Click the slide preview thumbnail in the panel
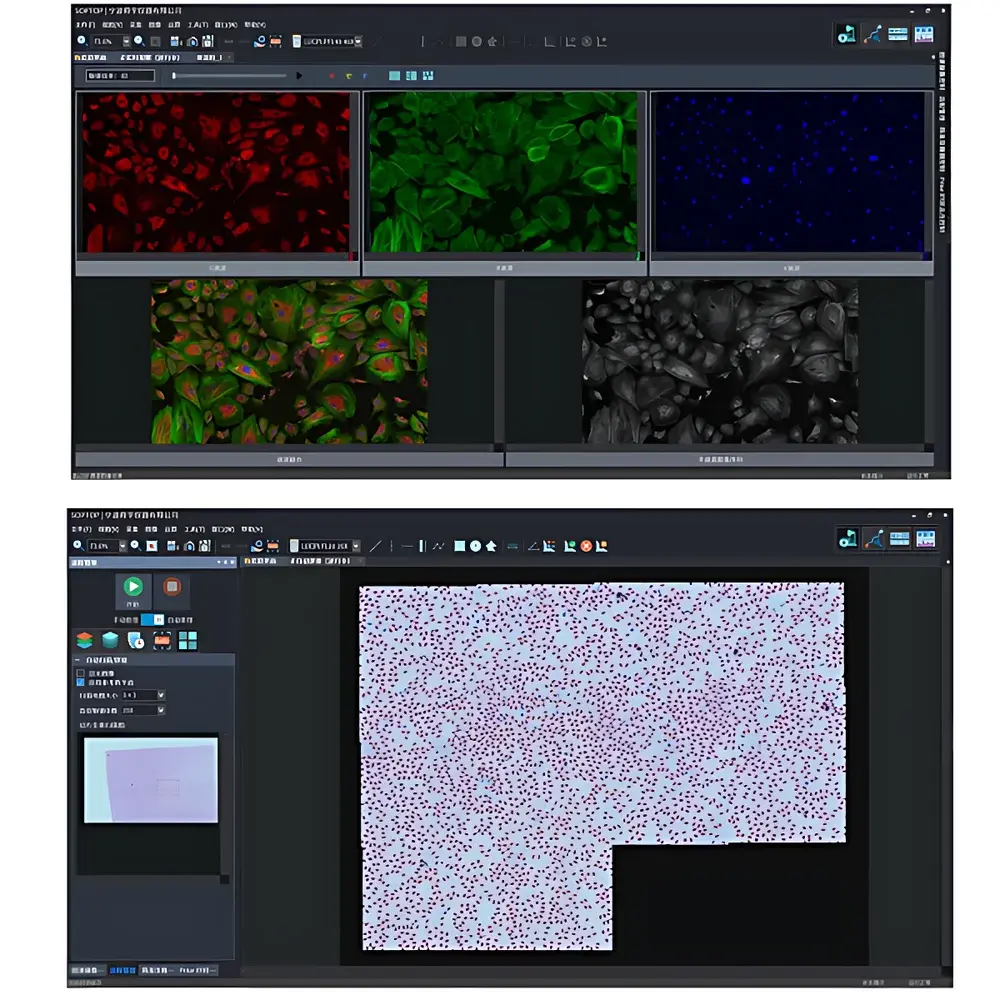The image size is (1000, 1000). coord(150,780)
